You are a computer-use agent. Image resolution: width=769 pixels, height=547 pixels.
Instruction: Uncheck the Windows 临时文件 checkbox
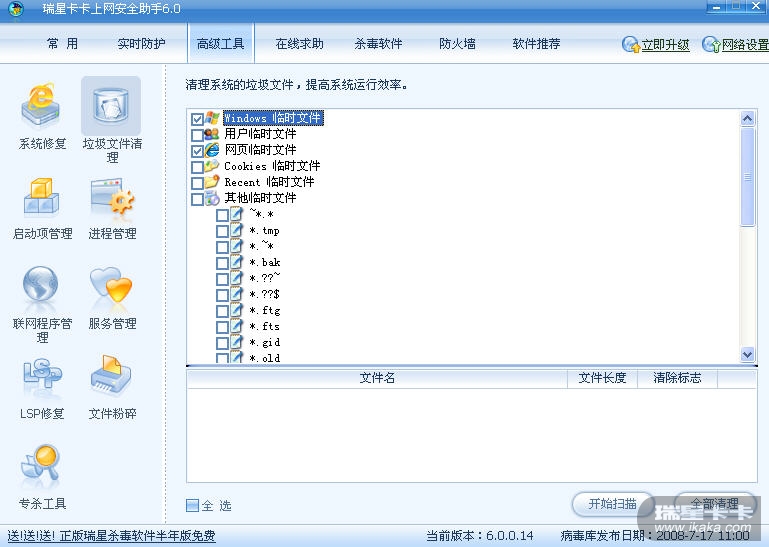click(x=197, y=119)
